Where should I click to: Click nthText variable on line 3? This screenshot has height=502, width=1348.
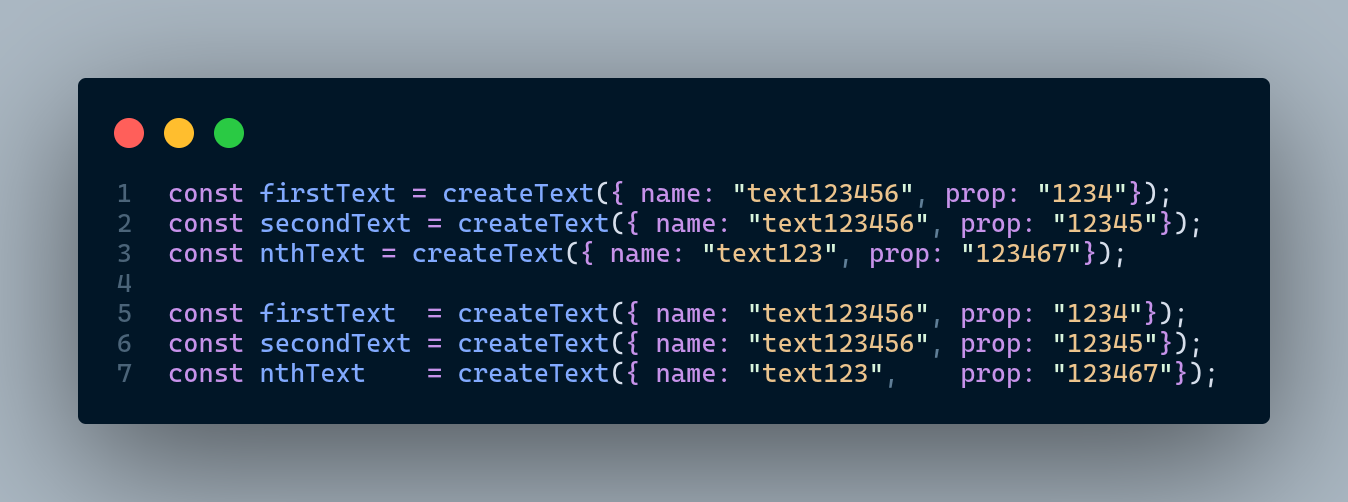pyautogui.click(x=312, y=253)
